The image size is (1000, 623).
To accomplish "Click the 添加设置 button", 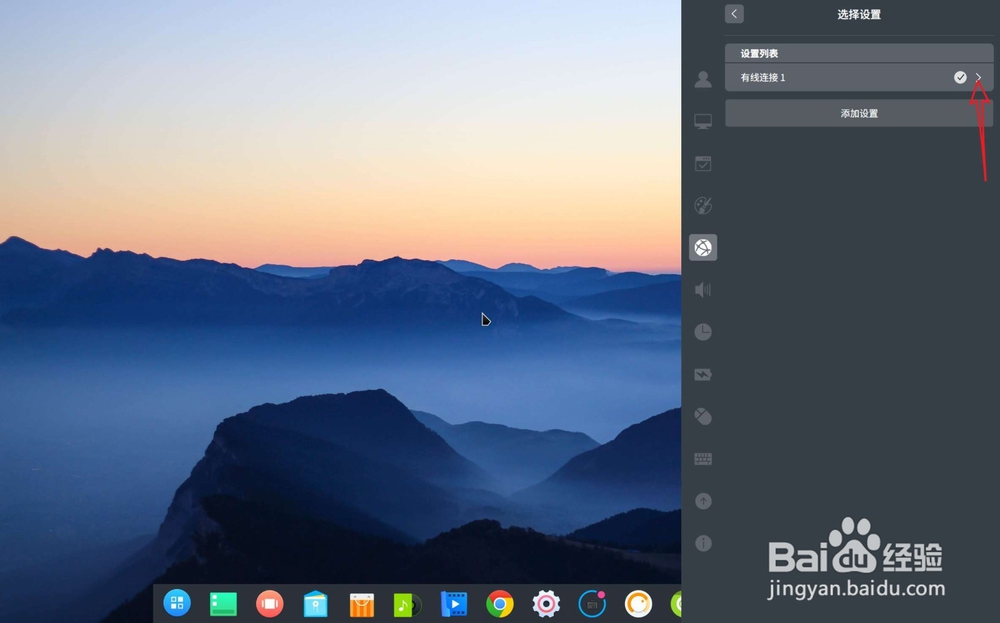I will (858, 113).
